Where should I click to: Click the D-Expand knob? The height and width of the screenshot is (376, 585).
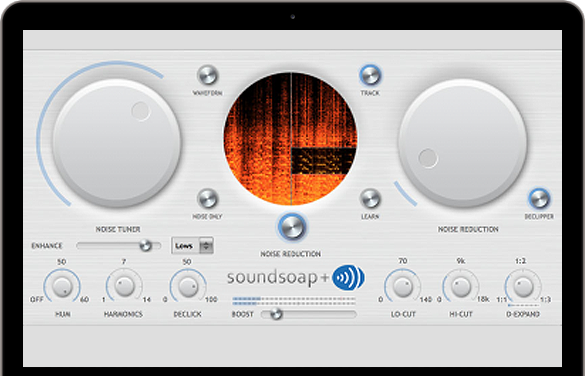[x=523, y=287]
